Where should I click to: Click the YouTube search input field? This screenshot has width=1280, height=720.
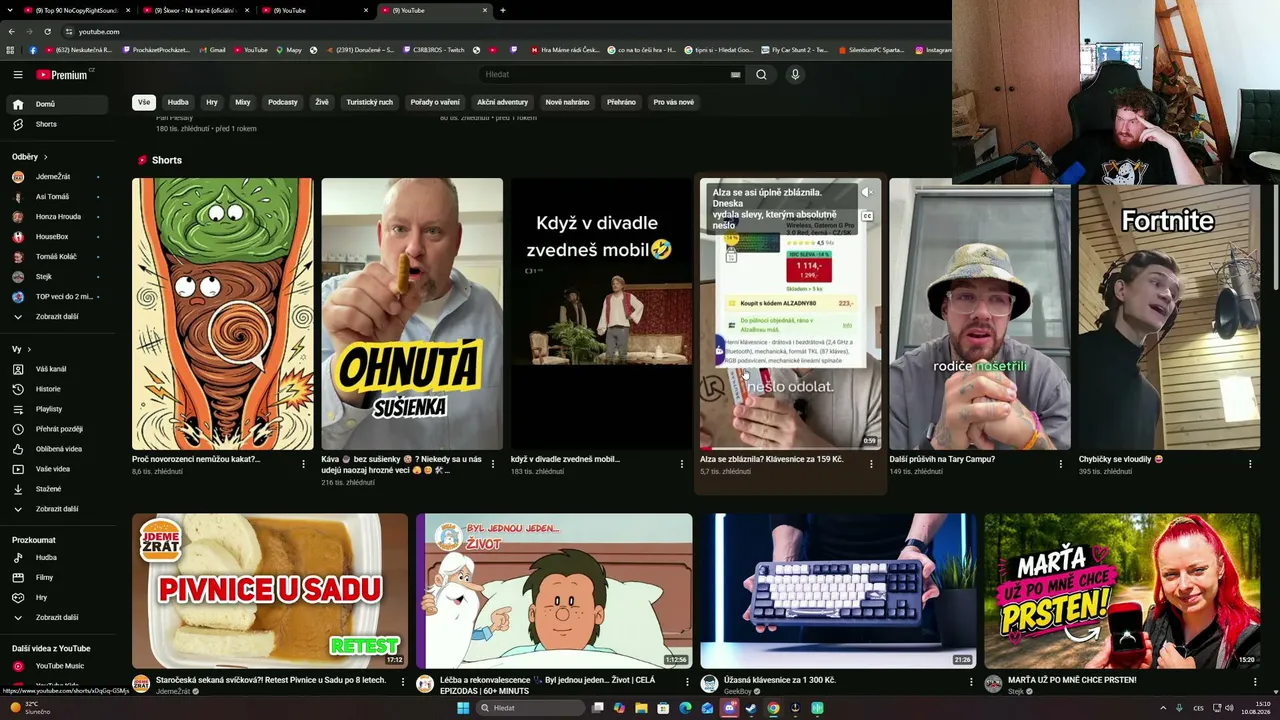pos(605,75)
